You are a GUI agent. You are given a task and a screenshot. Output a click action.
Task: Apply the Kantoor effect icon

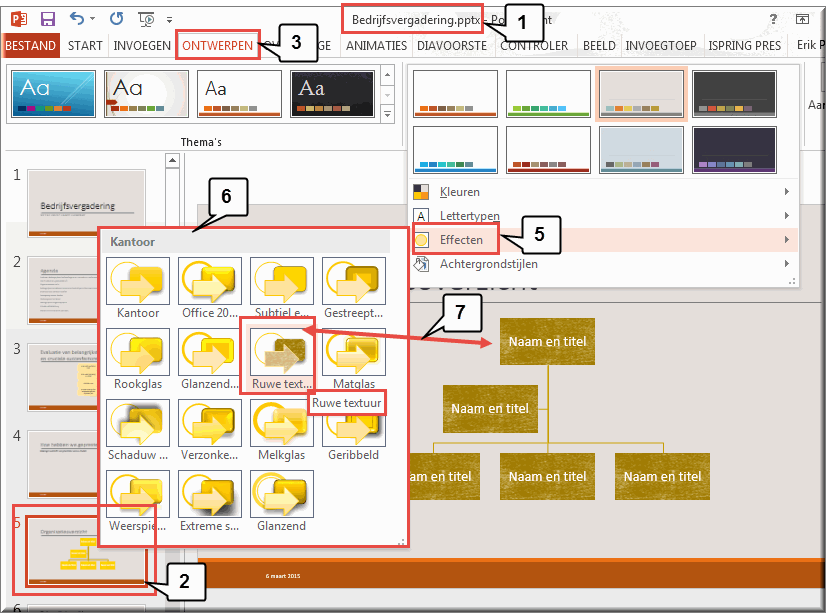click(x=138, y=281)
